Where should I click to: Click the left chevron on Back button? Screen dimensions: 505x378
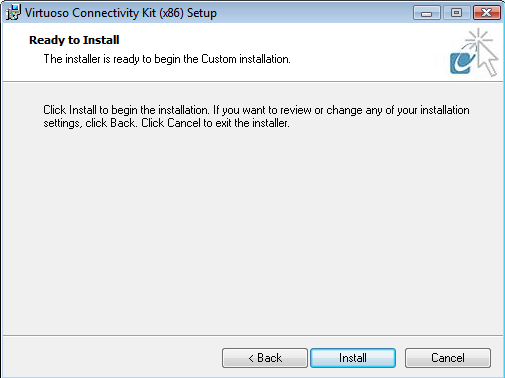pyautogui.click(x=251, y=358)
